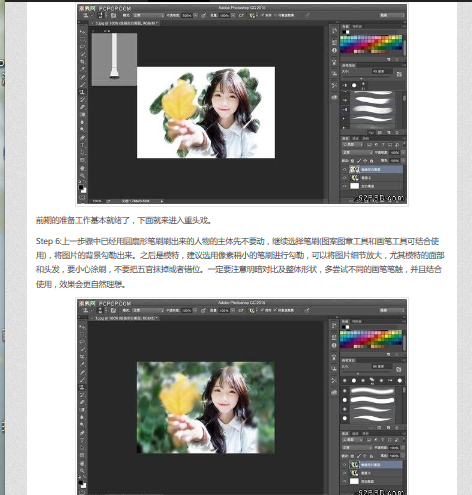The image size is (472, 495).
Task: Open the Mode dropdown in Step 6 options bar
Action: click(x=148, y=310)
